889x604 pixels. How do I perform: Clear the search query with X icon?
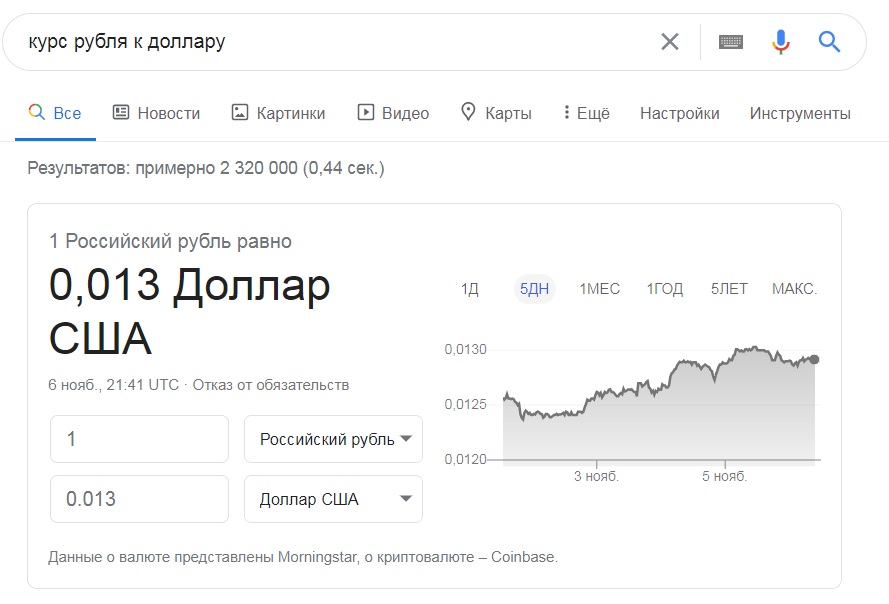pos(669,41)
